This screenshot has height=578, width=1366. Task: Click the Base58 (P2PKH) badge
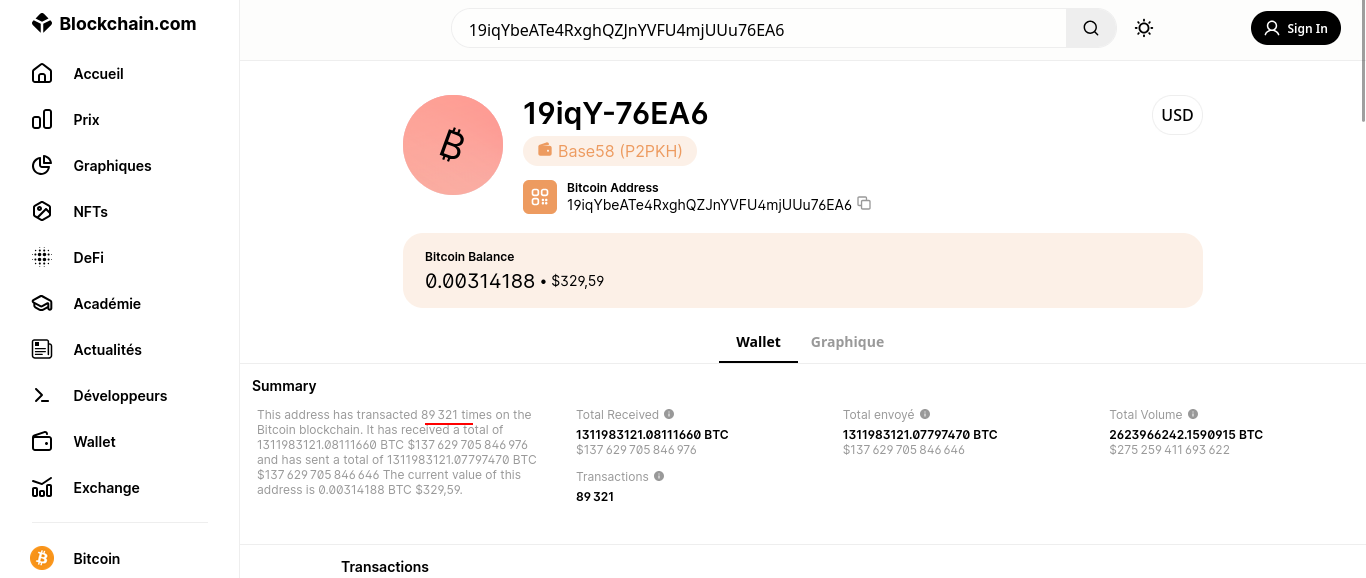pyautogui.click(x=610, y=151)
